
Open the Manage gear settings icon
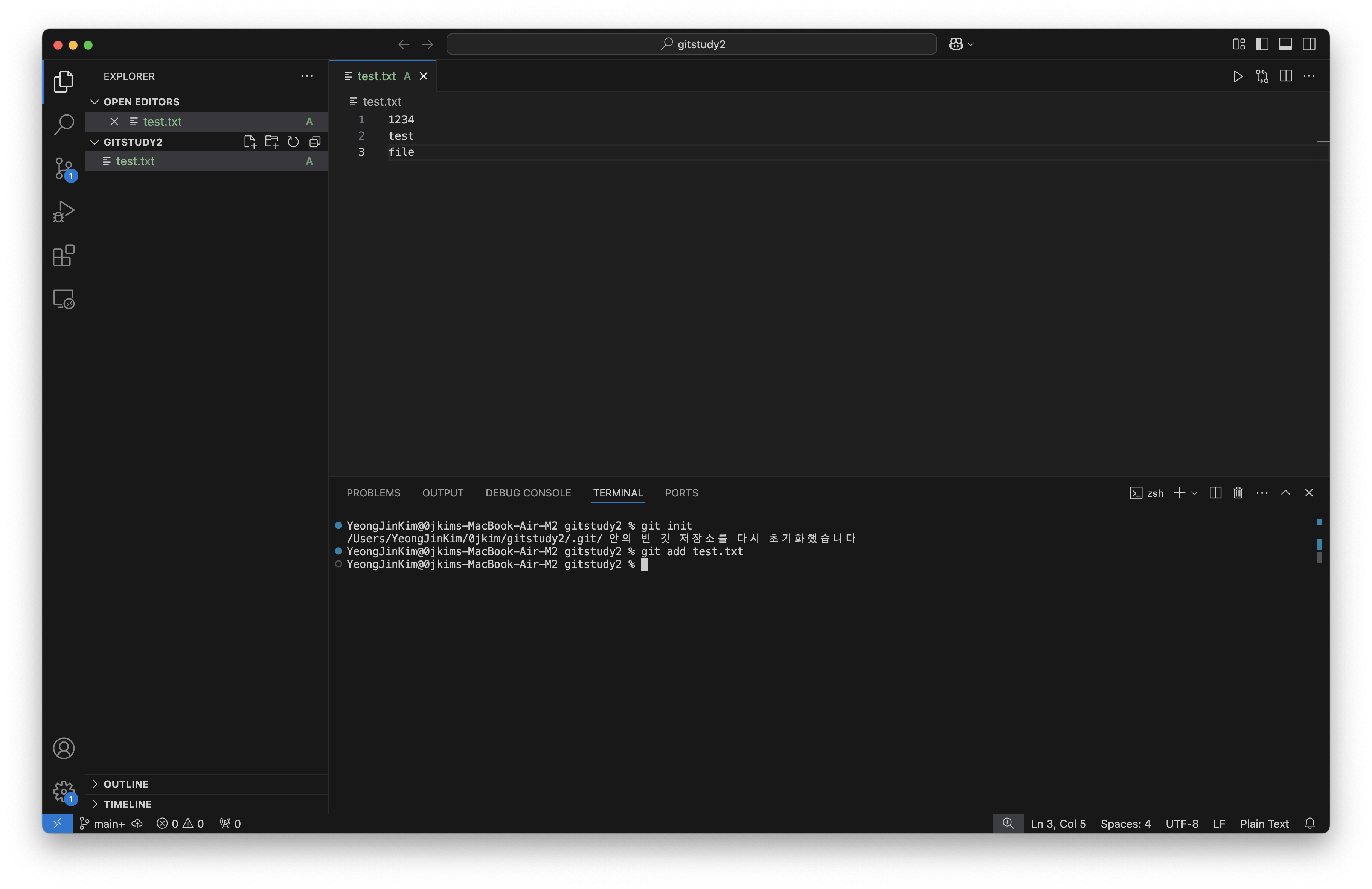point(63,792)
